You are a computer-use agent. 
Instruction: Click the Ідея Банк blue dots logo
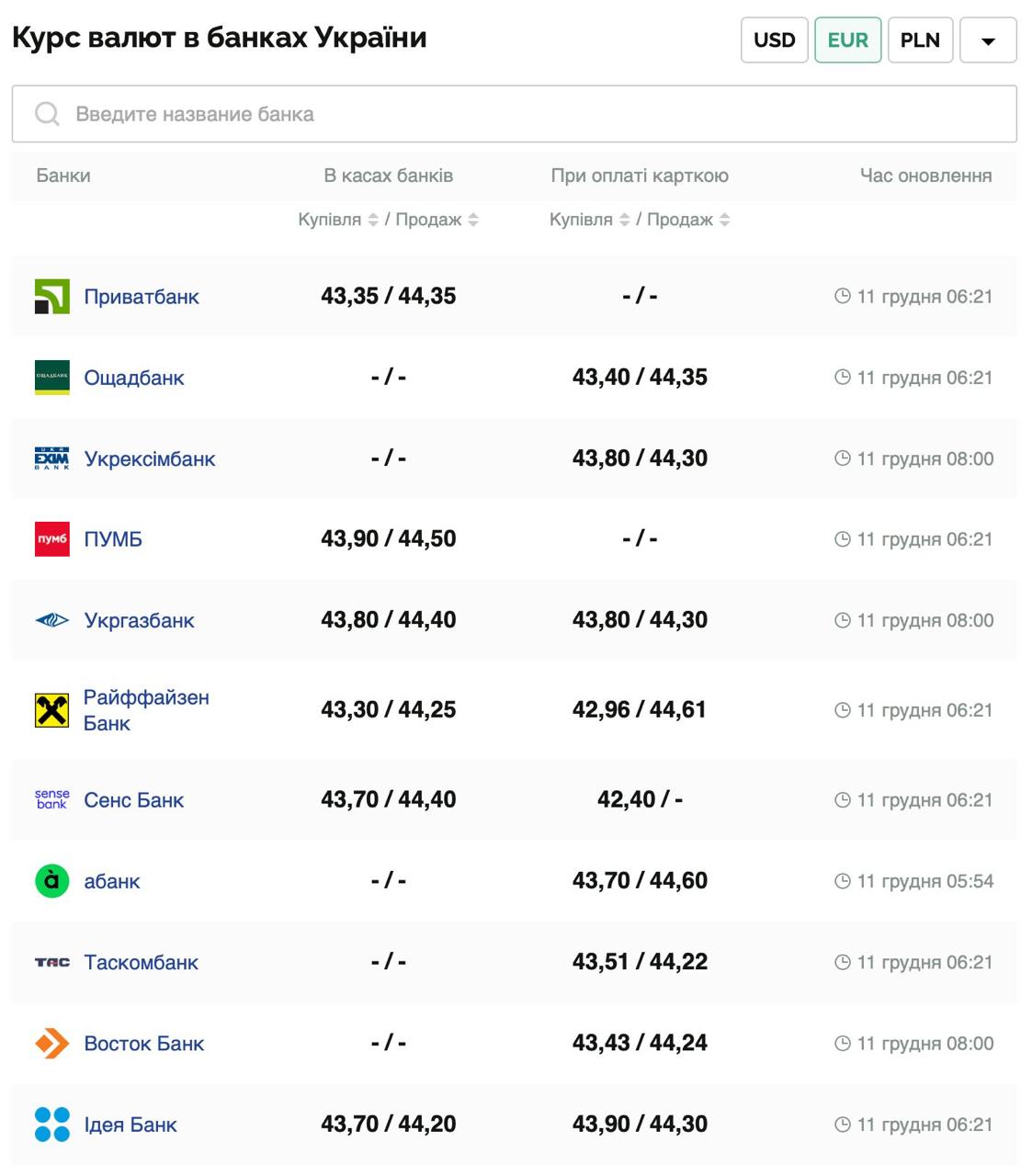[x=52, y=1125]
